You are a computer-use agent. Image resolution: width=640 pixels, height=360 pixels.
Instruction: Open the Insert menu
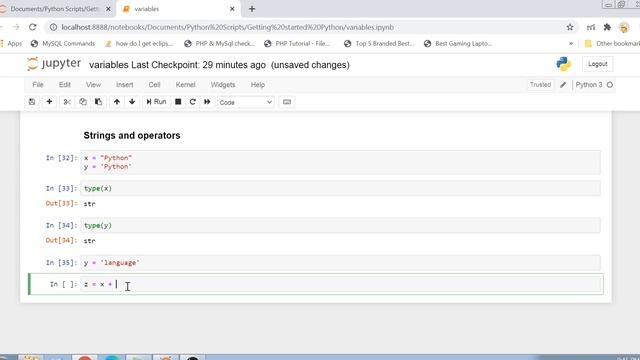(x=124, y=84)
